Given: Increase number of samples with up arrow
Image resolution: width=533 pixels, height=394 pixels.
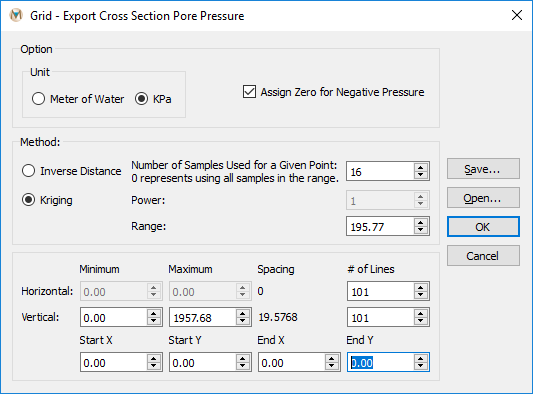Looking at the screenshot, I should 420,168.
